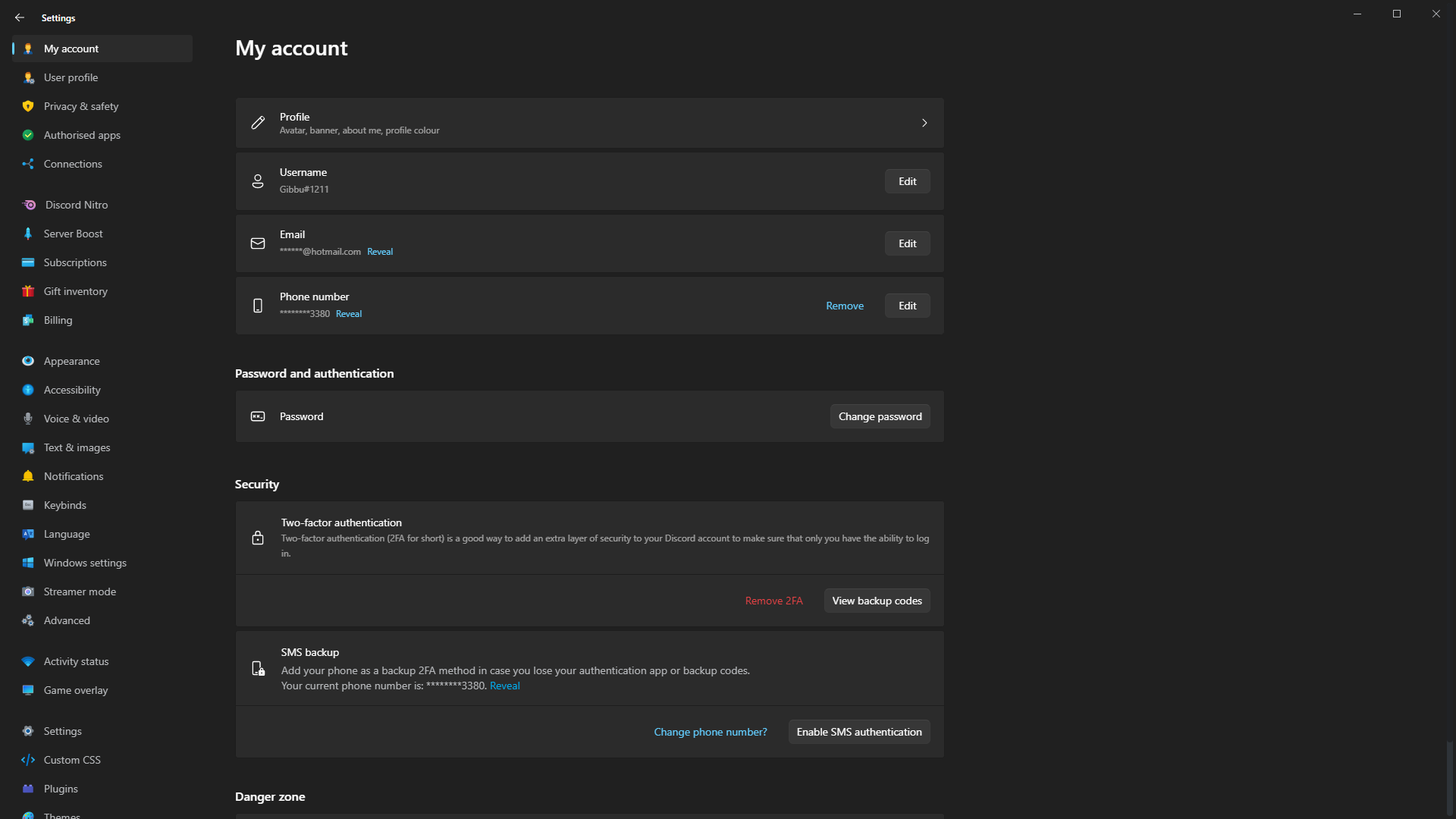Open the Profile settings section
The height and width of the screenshot is (819, 1456).
589,122
